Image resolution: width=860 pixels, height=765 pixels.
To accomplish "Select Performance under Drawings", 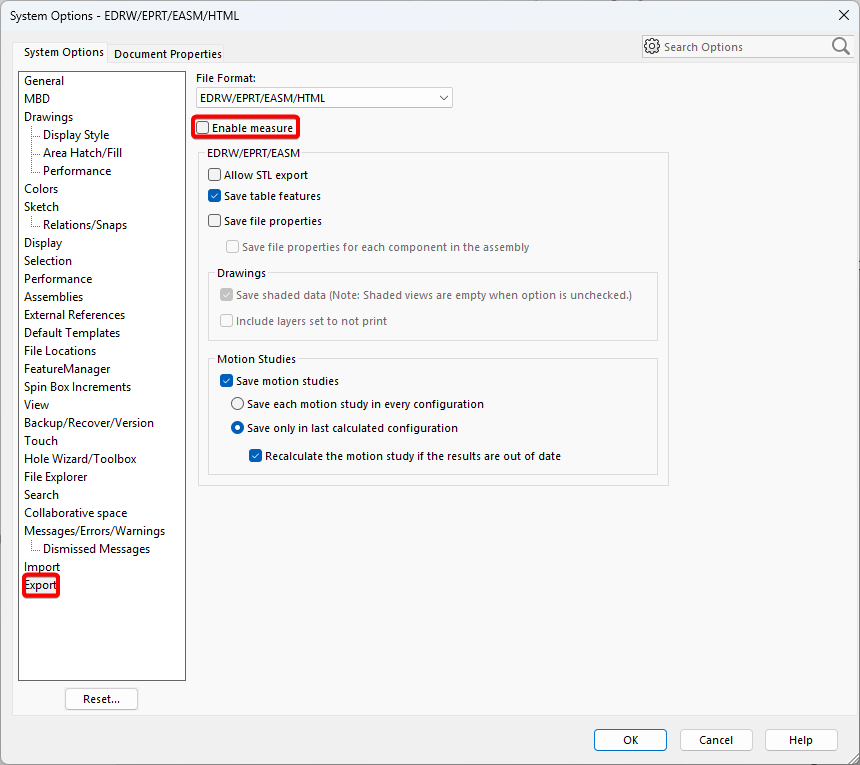I will point(77,171).
